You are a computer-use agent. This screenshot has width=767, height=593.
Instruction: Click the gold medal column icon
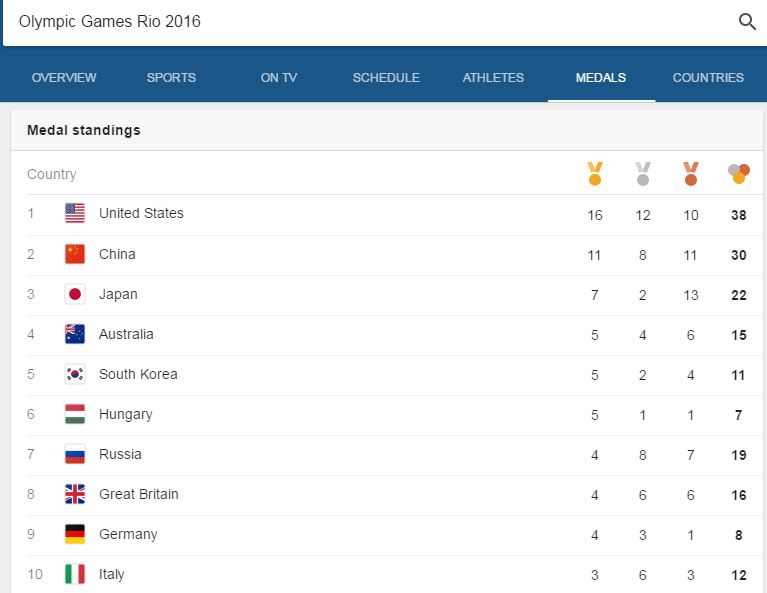tap(595, 174)
